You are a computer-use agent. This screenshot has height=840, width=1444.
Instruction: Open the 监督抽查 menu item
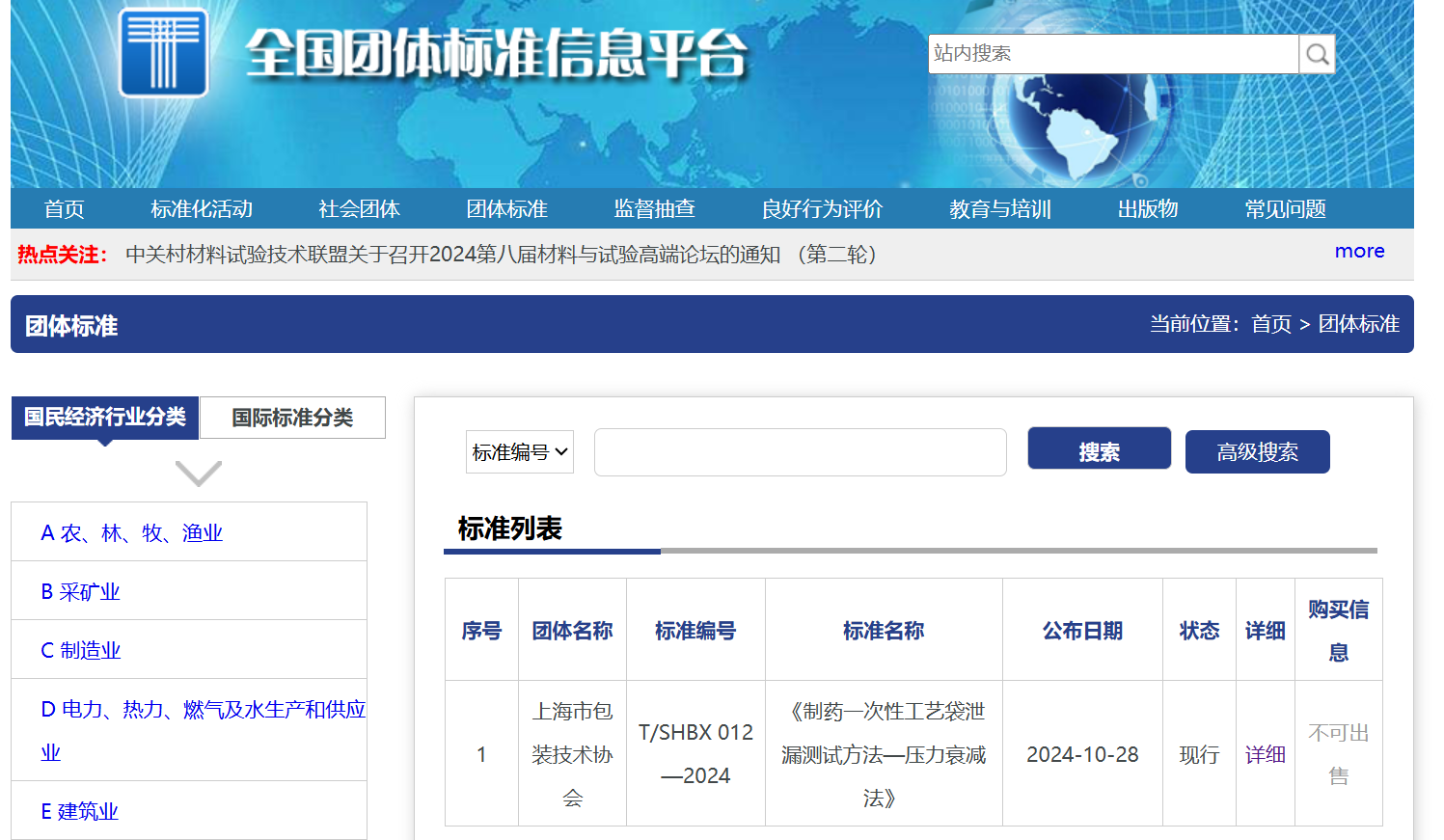pos(655,208)
